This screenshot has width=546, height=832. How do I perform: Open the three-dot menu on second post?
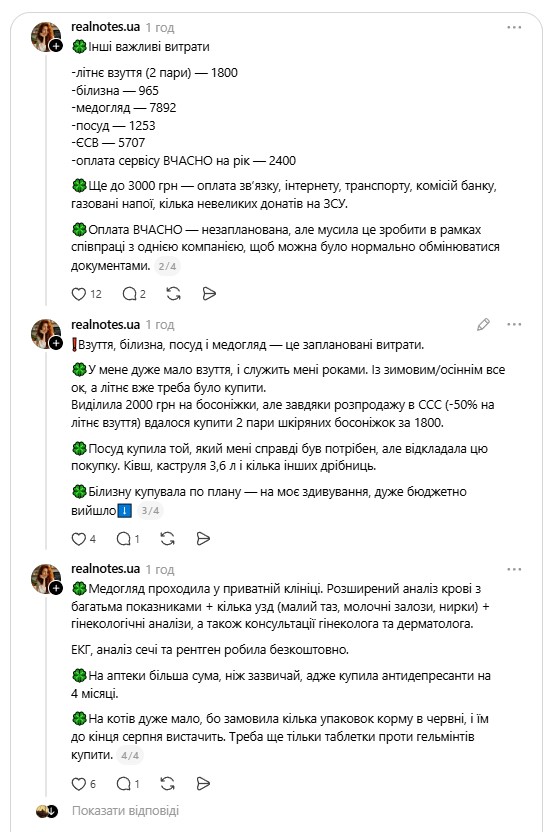(514, 324)
